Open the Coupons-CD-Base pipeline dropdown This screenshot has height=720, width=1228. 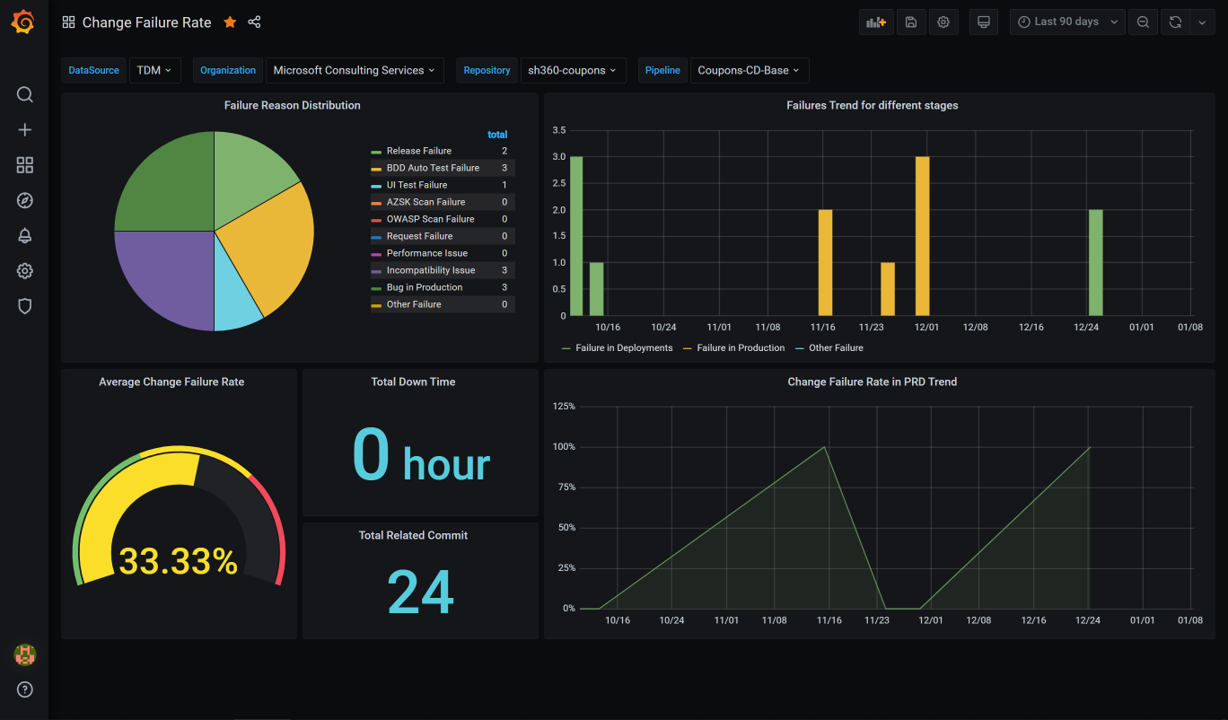[750, 70]
